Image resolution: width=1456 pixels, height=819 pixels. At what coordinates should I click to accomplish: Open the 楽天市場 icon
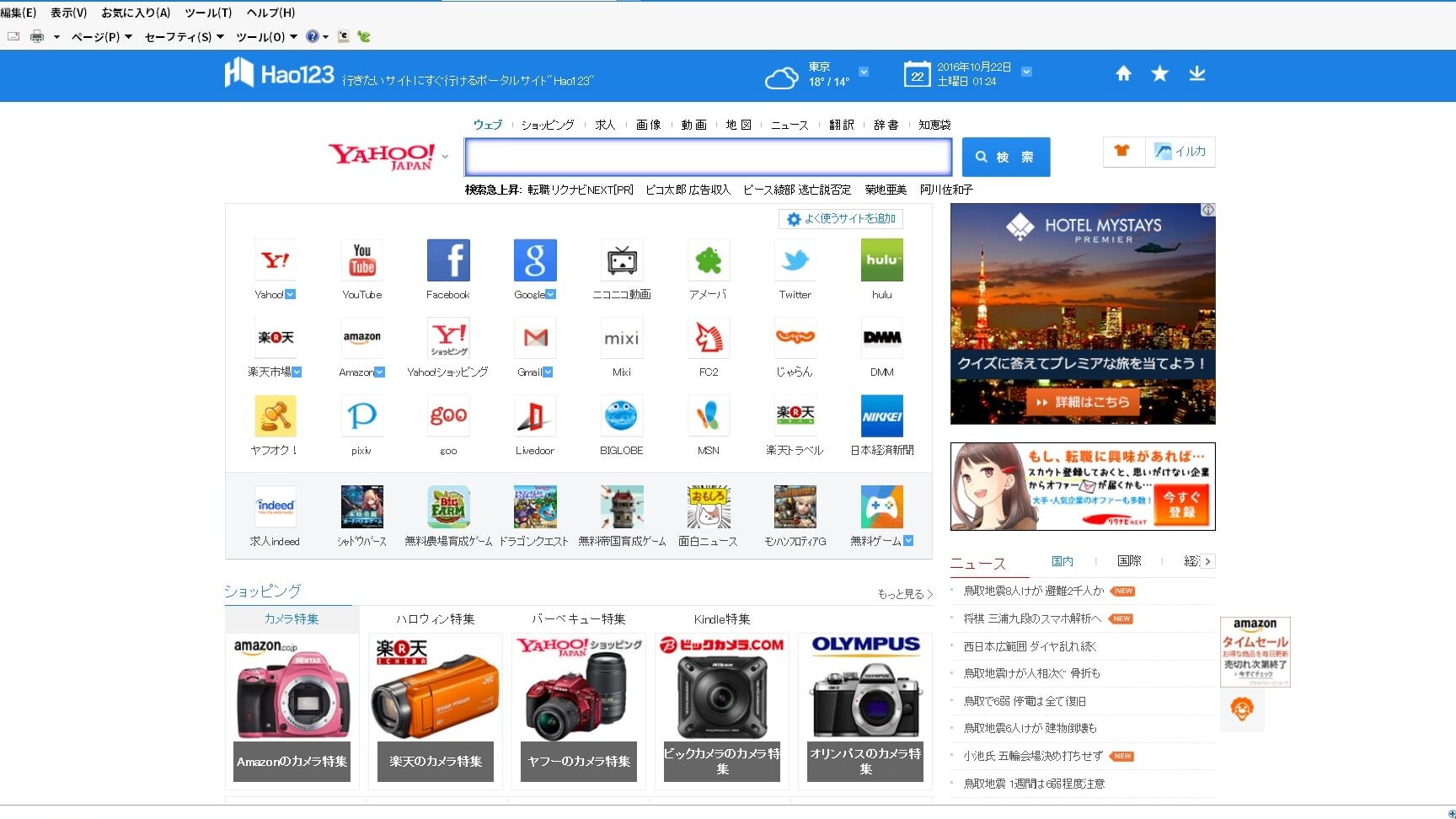tap(276, 338)
